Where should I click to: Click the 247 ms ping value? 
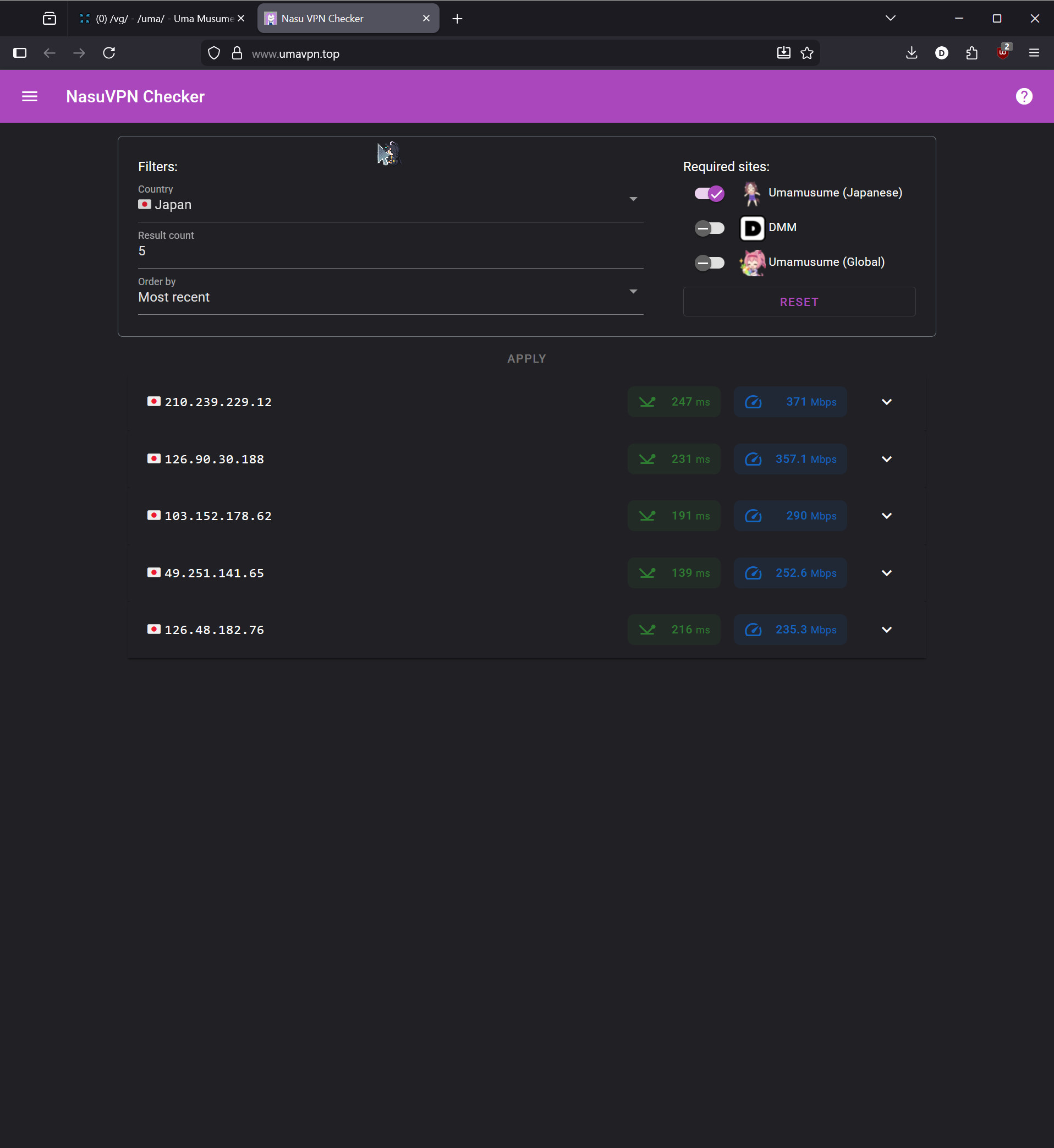pos(691,402)
